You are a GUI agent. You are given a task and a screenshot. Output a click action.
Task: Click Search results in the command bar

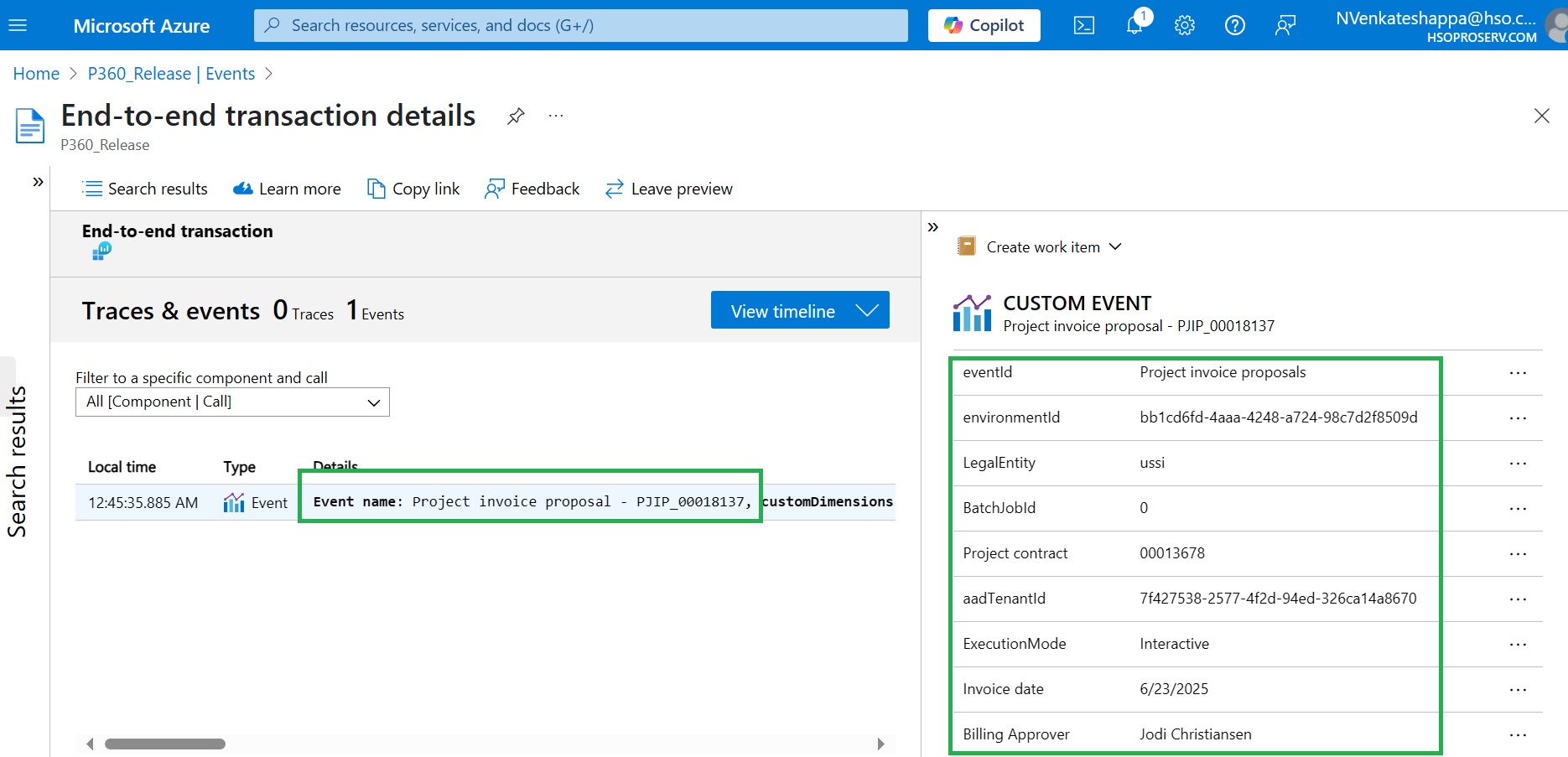click(145, 189)
